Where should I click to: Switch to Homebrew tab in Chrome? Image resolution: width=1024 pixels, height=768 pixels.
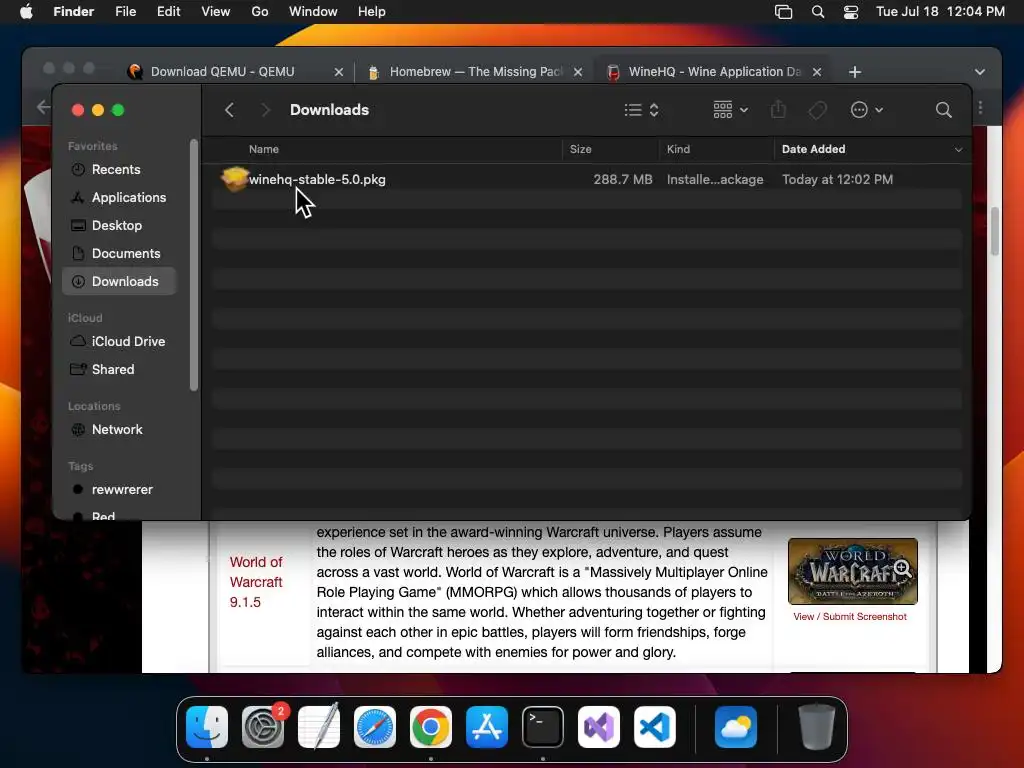point(476,72)
